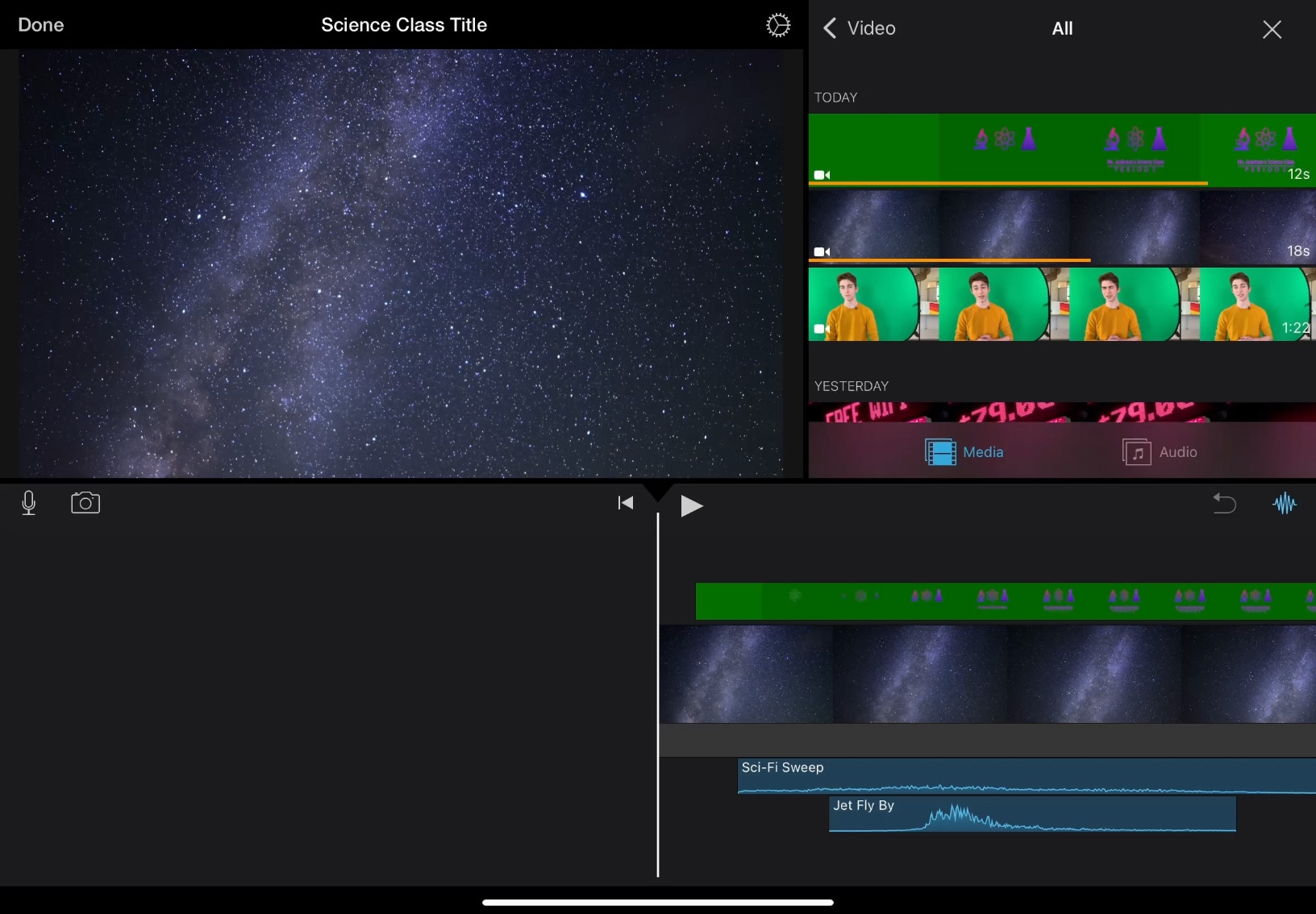
Task: Close the media browser panel
Action: tap(1272, 30)
